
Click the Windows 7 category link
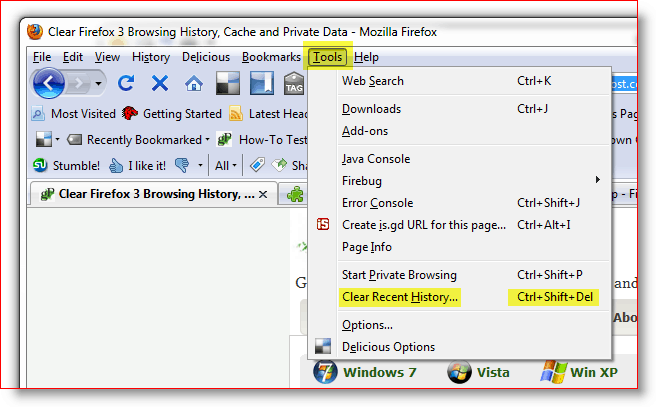tap(365, 372)
